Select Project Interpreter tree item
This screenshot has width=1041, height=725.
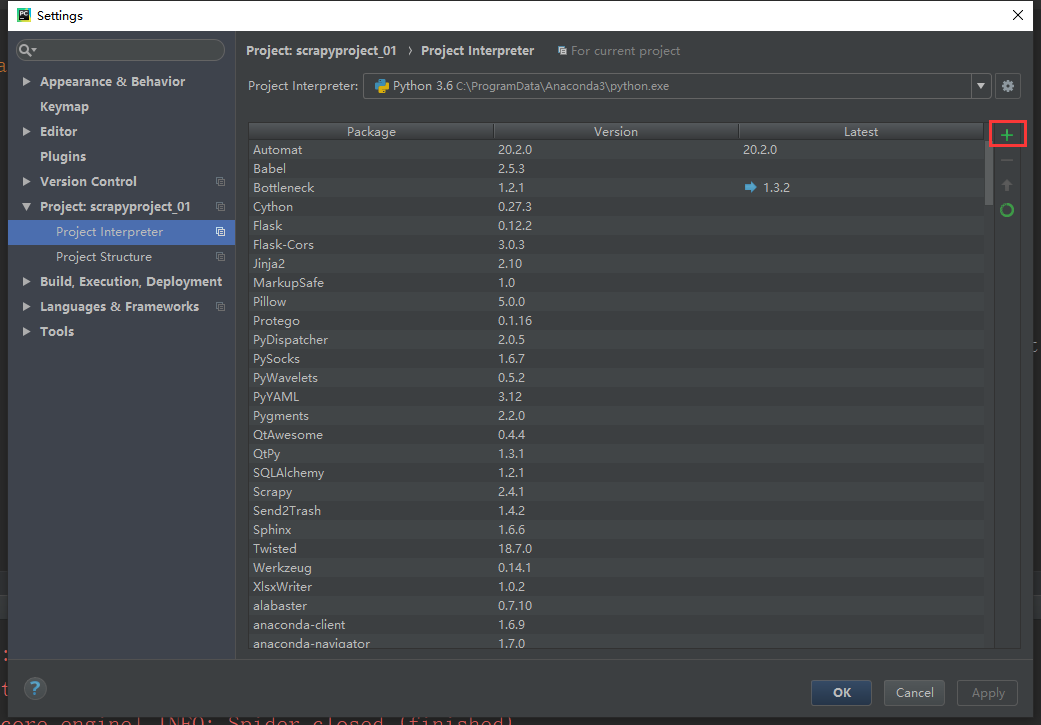(121, 232)
